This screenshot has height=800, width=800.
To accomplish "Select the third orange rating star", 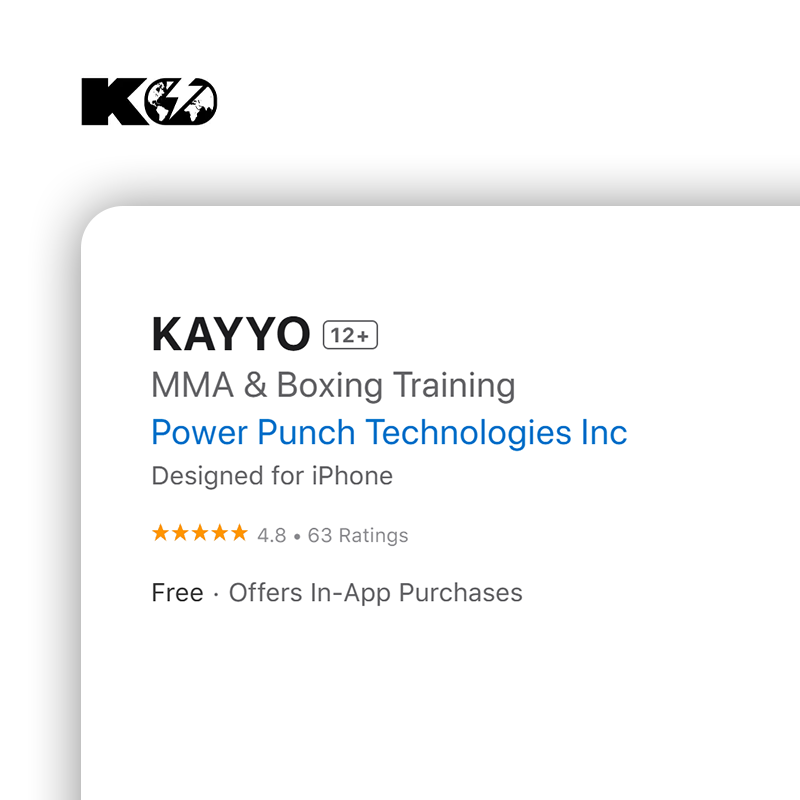I will (x=200, y=533).
